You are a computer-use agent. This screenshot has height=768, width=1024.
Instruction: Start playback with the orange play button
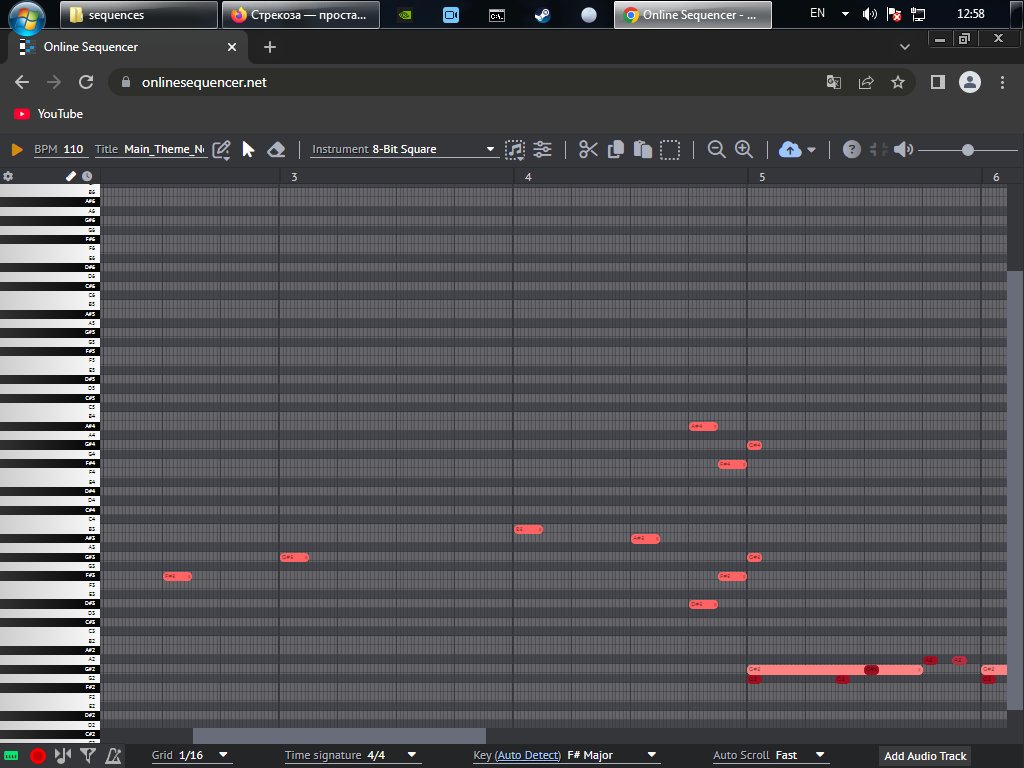17,150
